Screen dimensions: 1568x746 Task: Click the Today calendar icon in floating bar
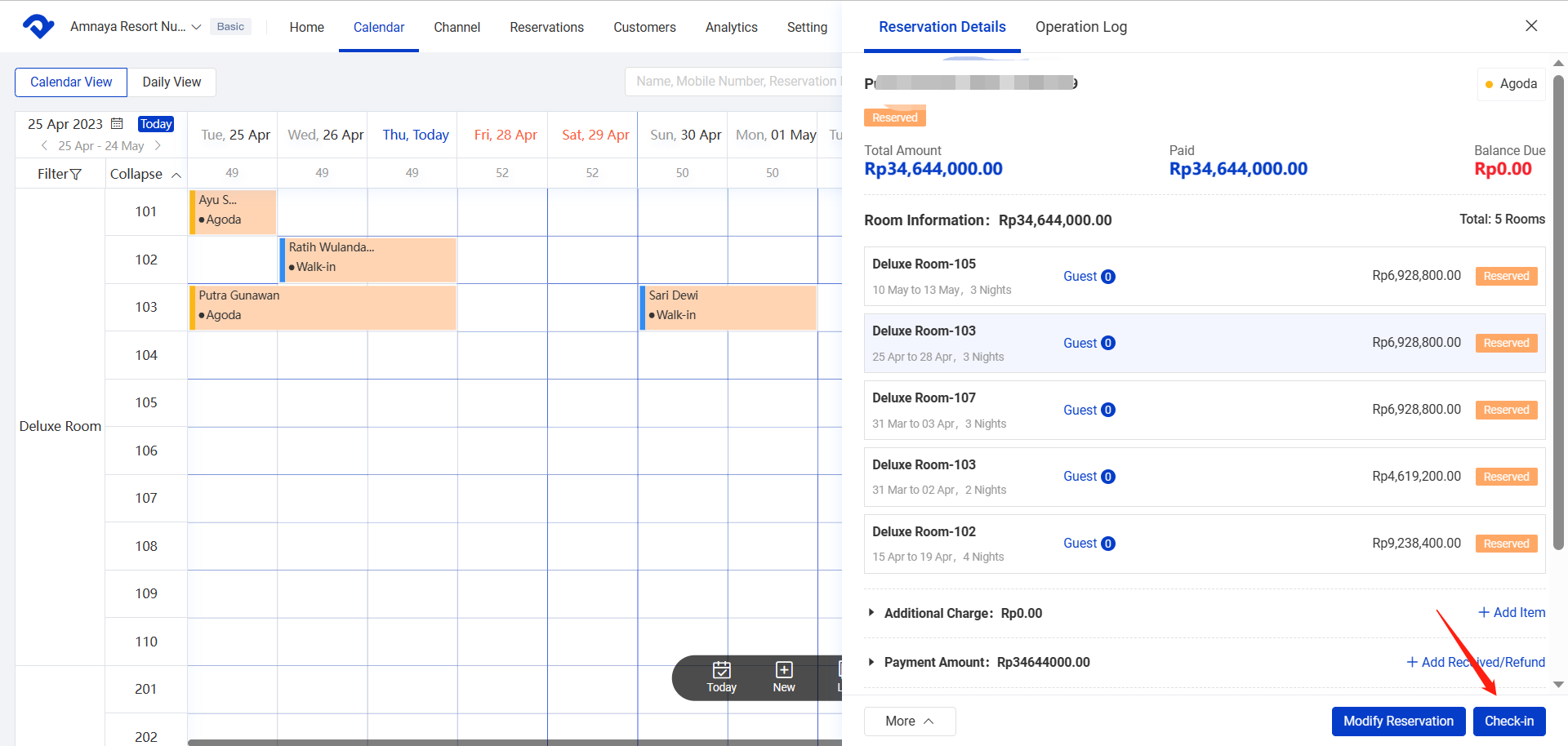[721, 670]
